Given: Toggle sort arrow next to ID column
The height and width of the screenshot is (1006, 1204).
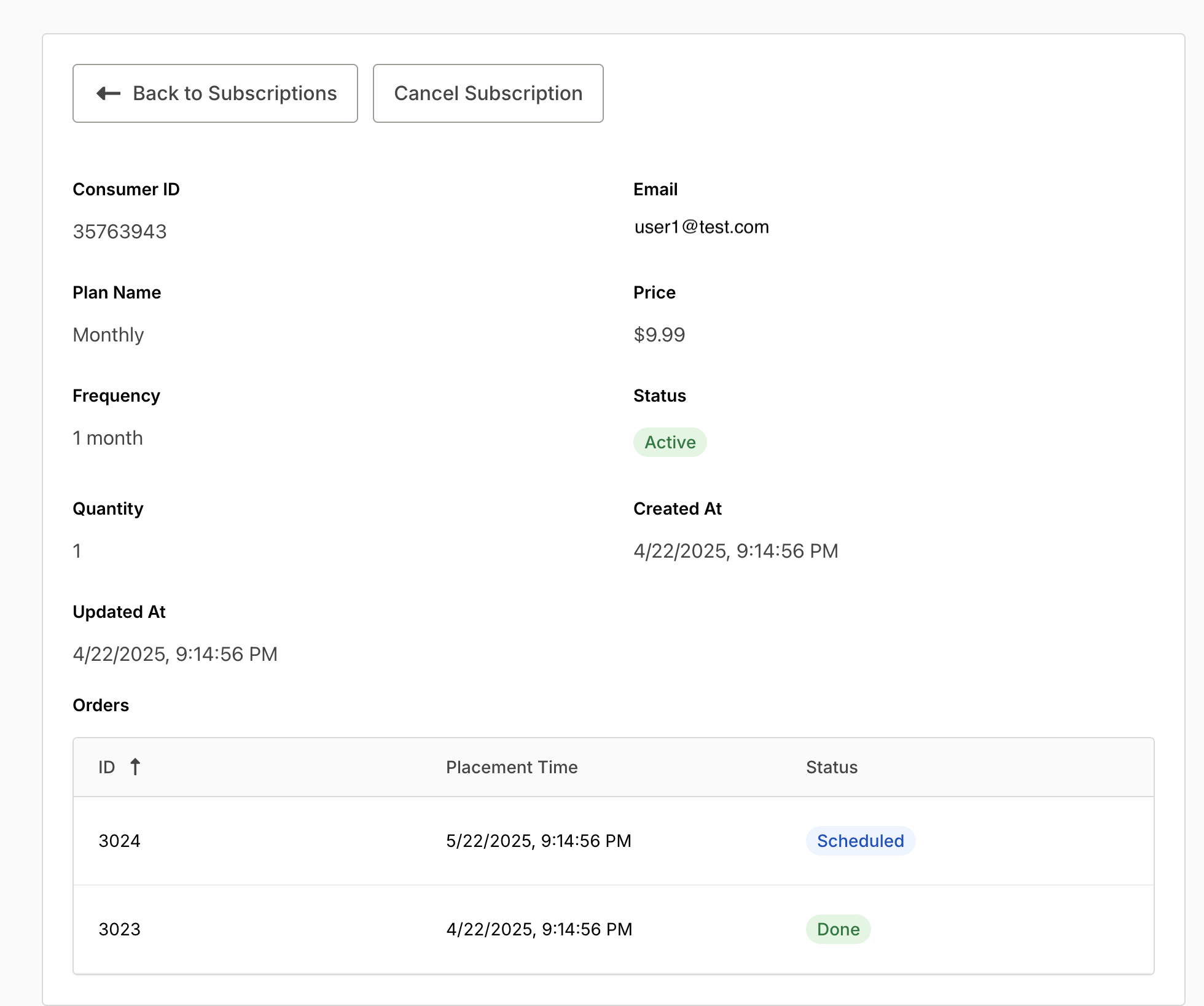Looking at the screenshot, I should pos(136,766).
